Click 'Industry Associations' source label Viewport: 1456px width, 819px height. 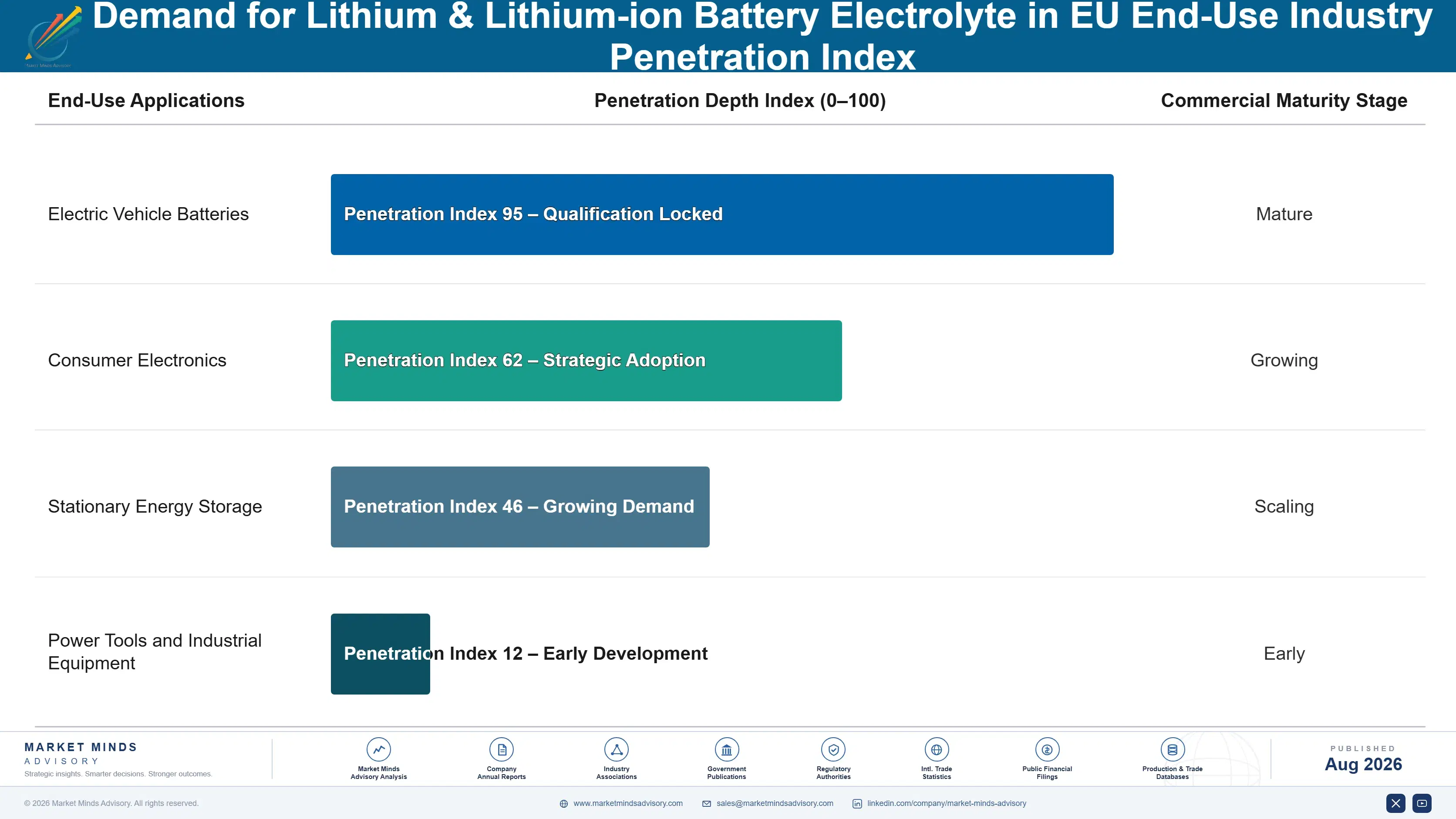(617, 773)
